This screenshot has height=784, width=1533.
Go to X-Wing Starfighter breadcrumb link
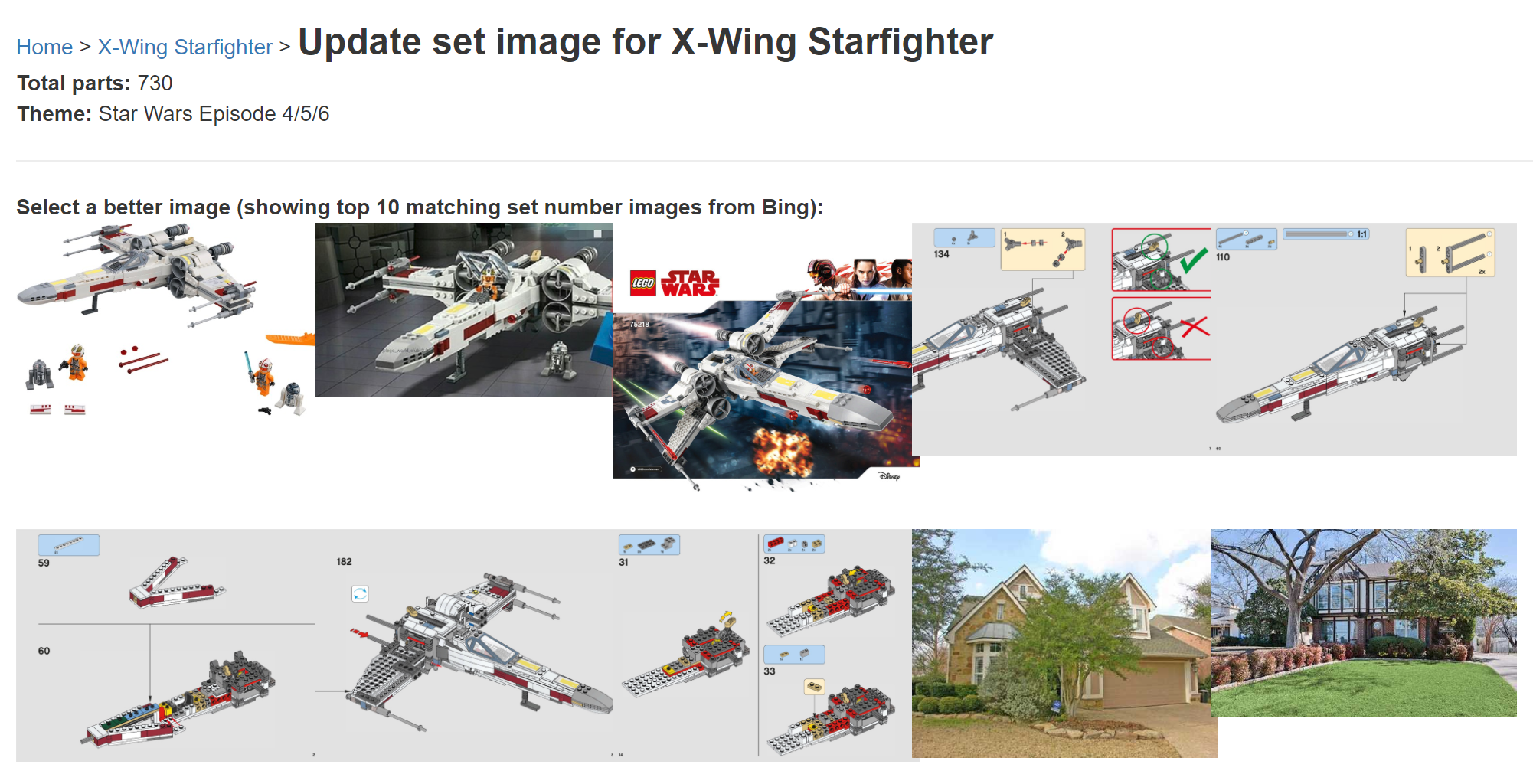click(x=185, y=47)
